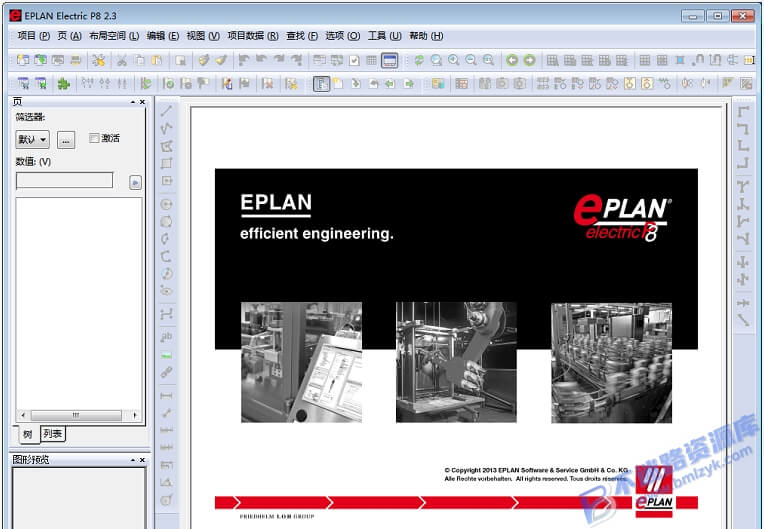Click the scroll right arrow in page tree

(134, 416)
